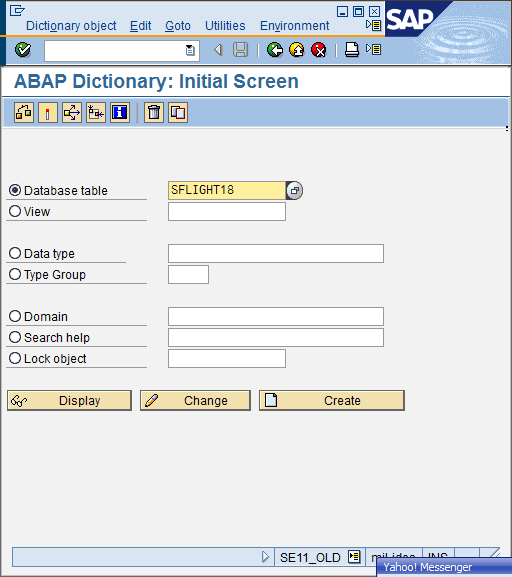This screenshot has width=512, height=577.
Task: Click the Create button
Action: tap(332, 400)
